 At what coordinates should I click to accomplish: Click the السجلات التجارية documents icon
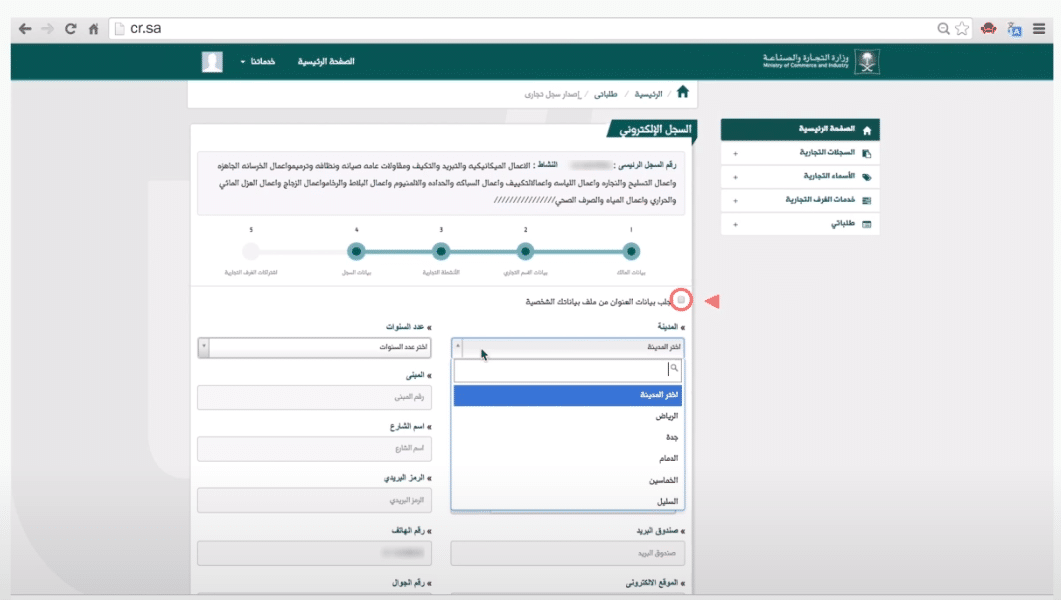click(x=867, y=154)
